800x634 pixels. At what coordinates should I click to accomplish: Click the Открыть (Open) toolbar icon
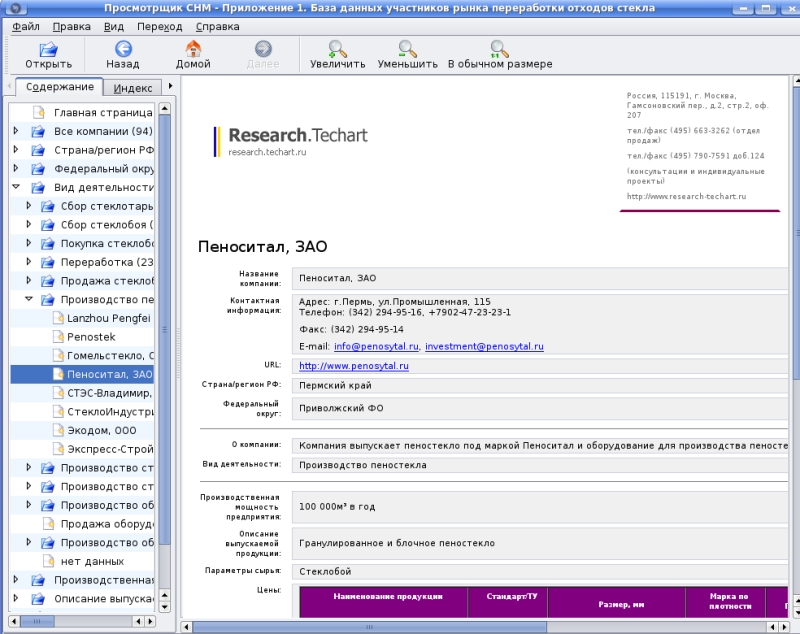coord(48,49)
